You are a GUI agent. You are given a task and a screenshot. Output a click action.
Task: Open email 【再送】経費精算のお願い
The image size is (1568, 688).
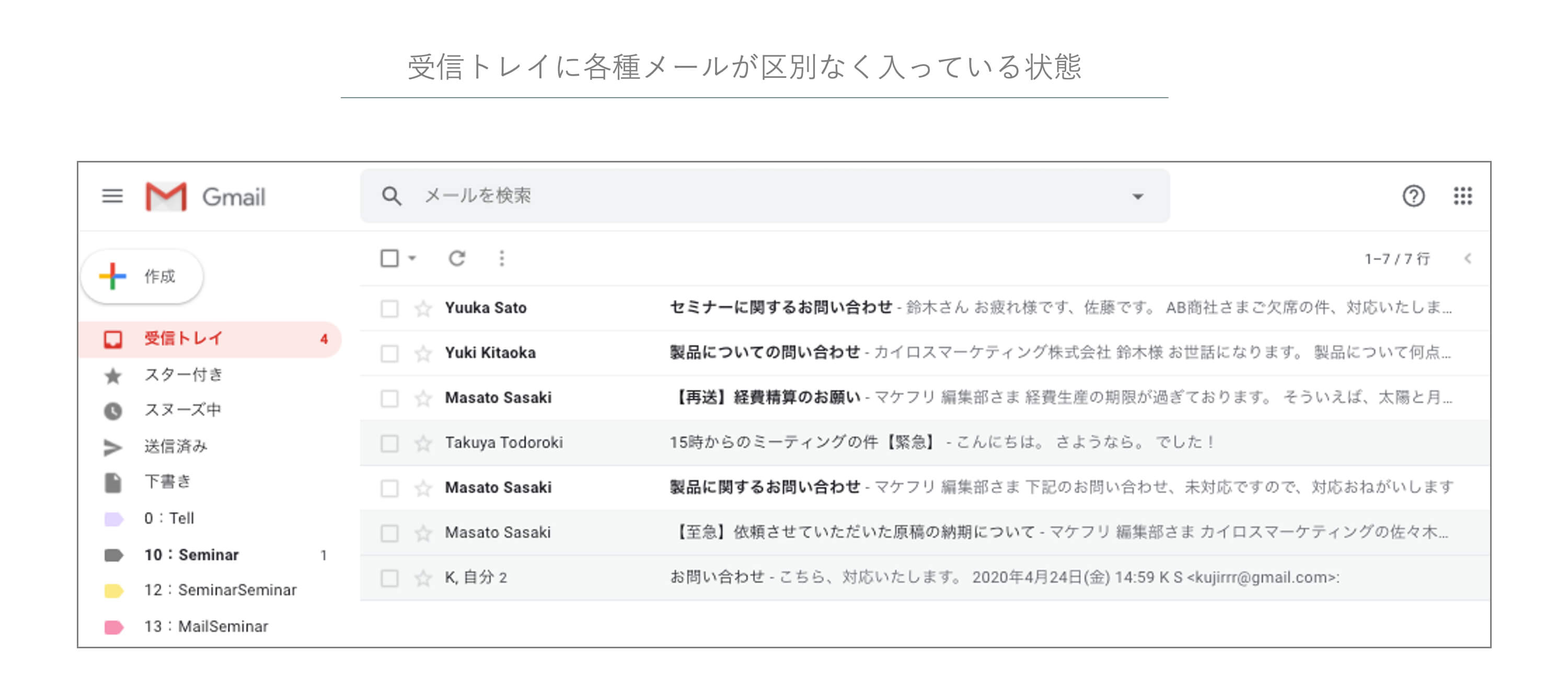(x=925, y=399)
